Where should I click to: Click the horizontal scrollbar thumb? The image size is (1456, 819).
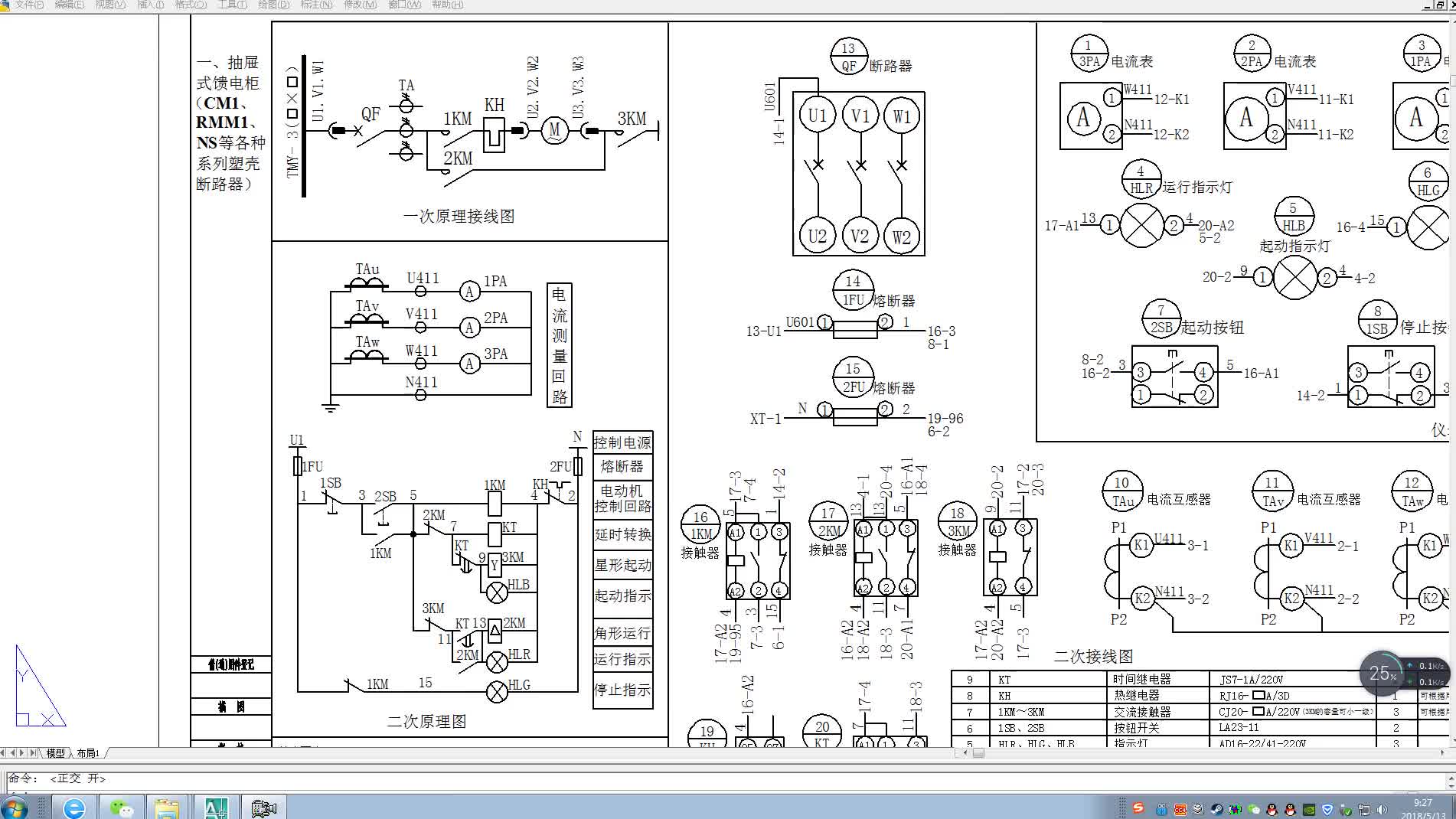[978, 753]
